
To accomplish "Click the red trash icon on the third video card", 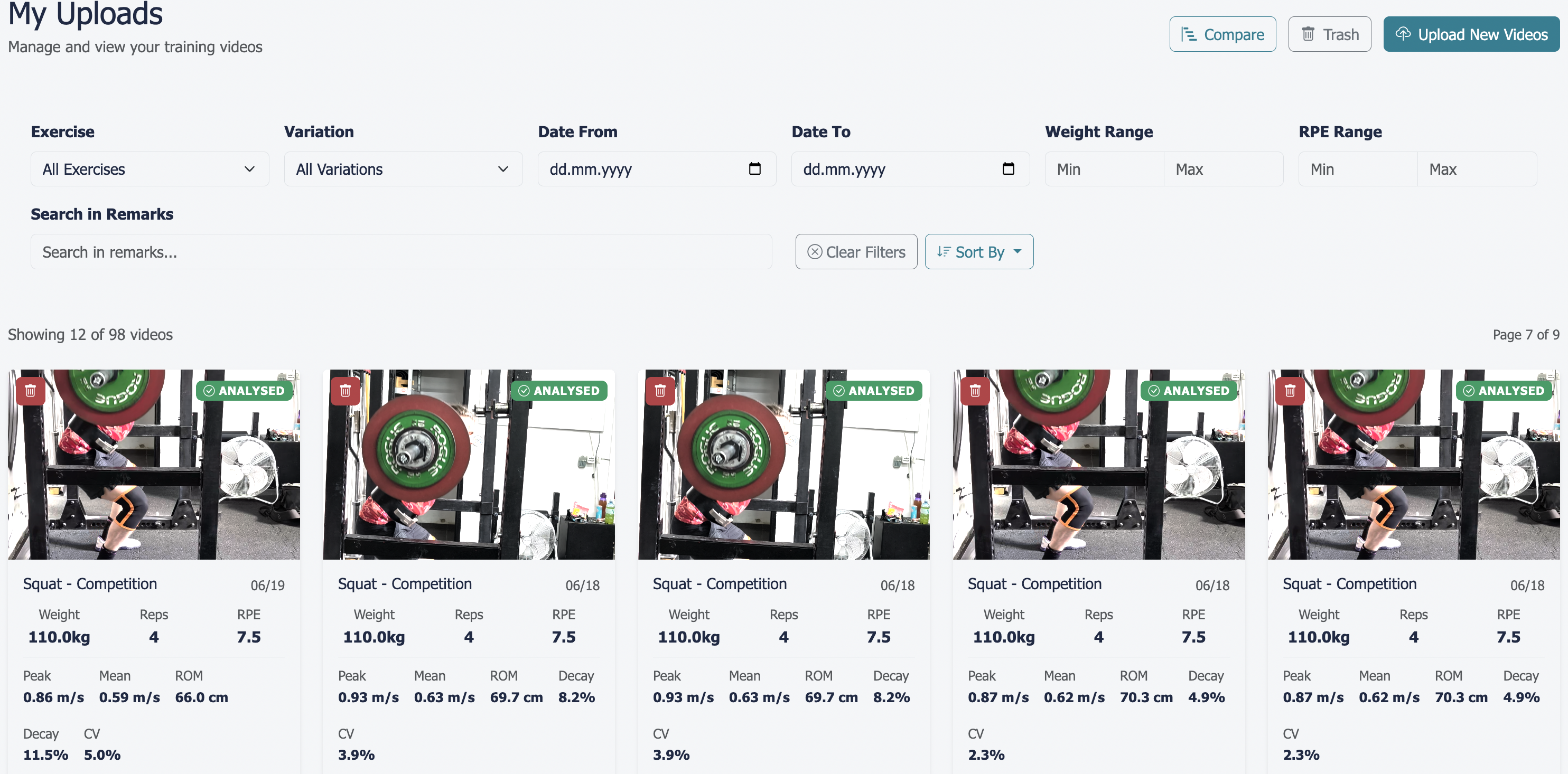I will coord(660,391).
